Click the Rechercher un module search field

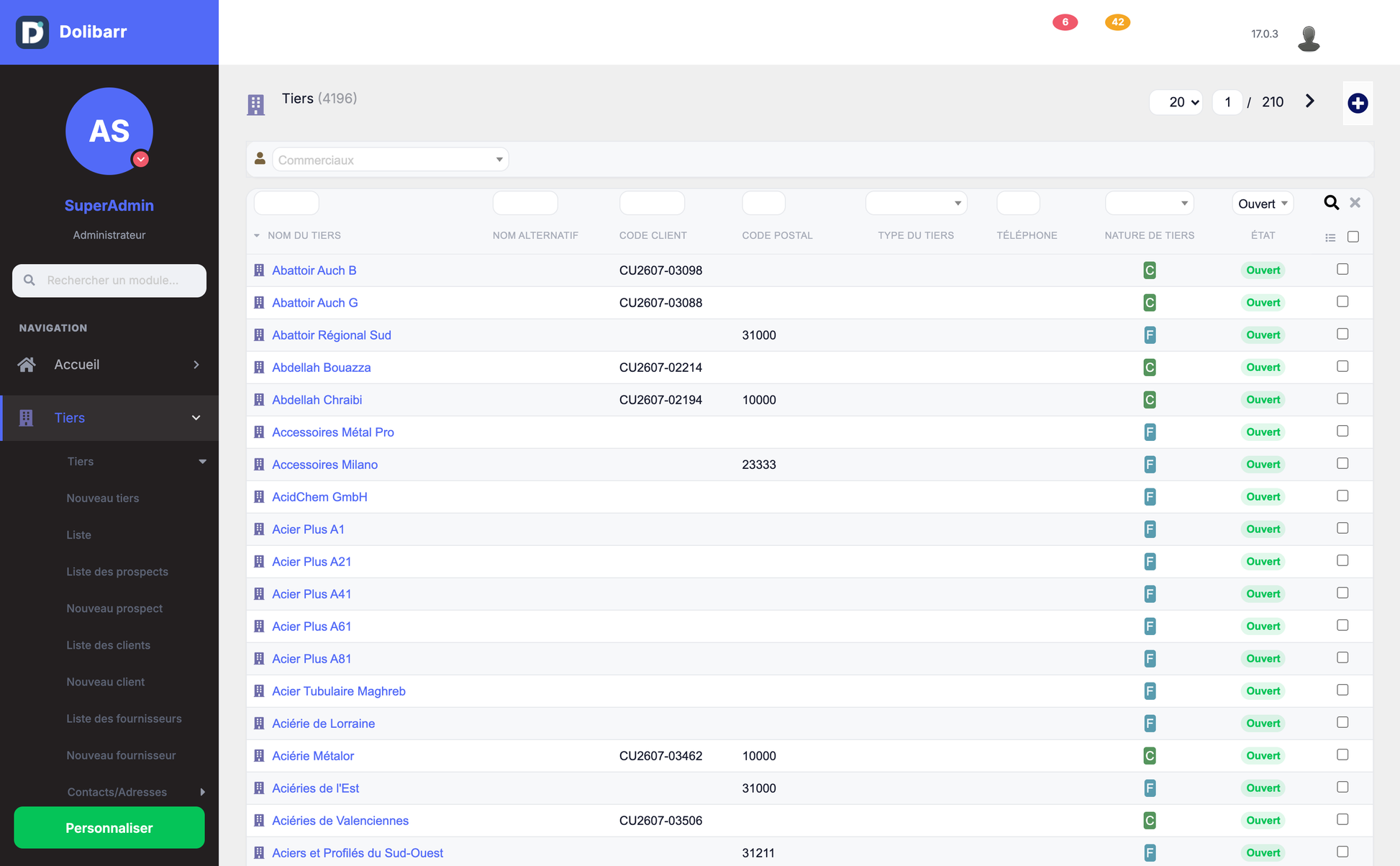[x=109, y=281]
